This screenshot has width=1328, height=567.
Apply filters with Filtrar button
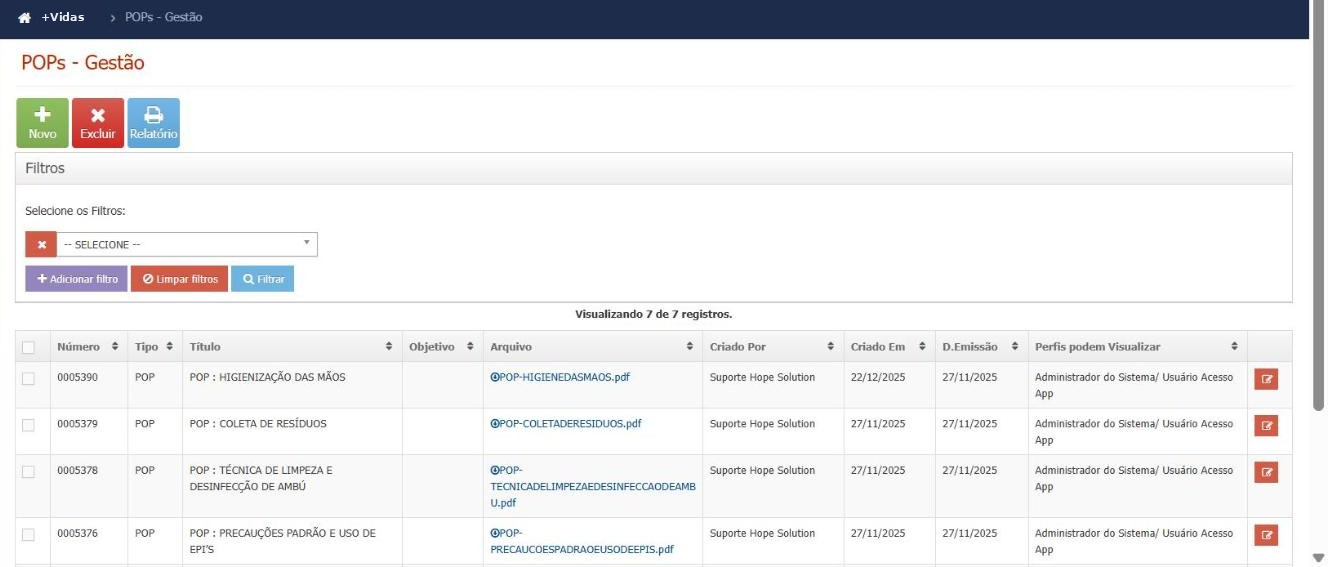coord(262,279)
